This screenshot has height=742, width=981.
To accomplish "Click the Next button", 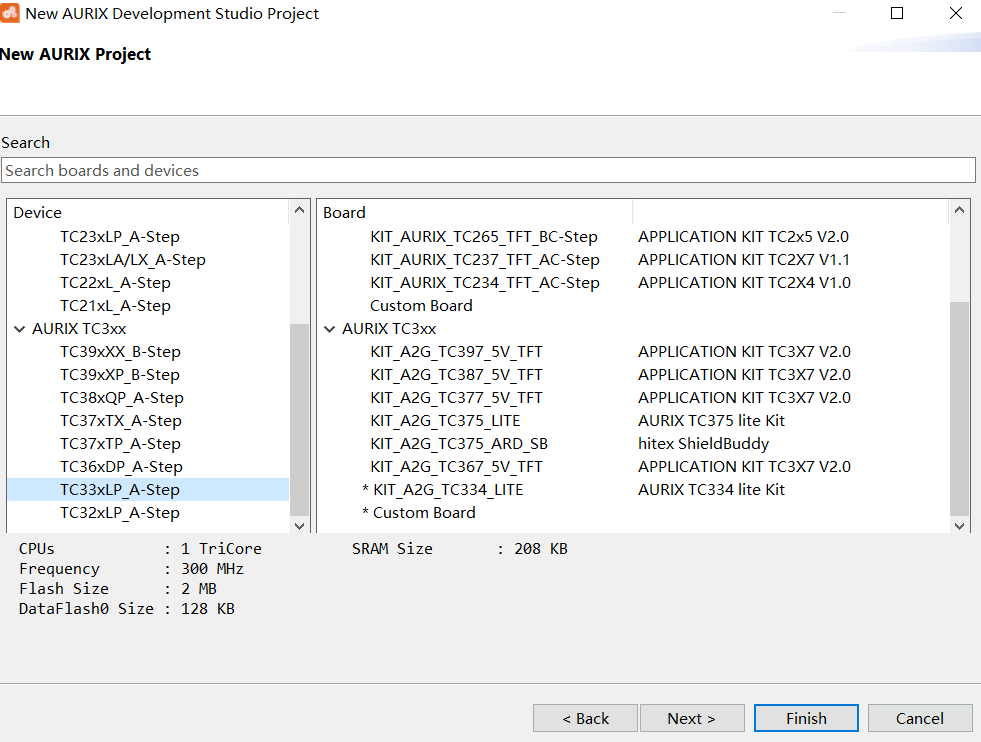I will tap(692, 718).
